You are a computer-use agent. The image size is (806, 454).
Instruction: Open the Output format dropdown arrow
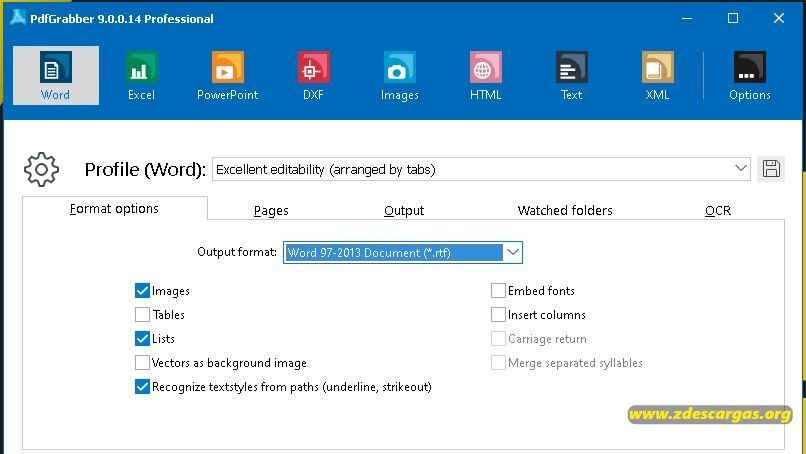tap(512, 252)
